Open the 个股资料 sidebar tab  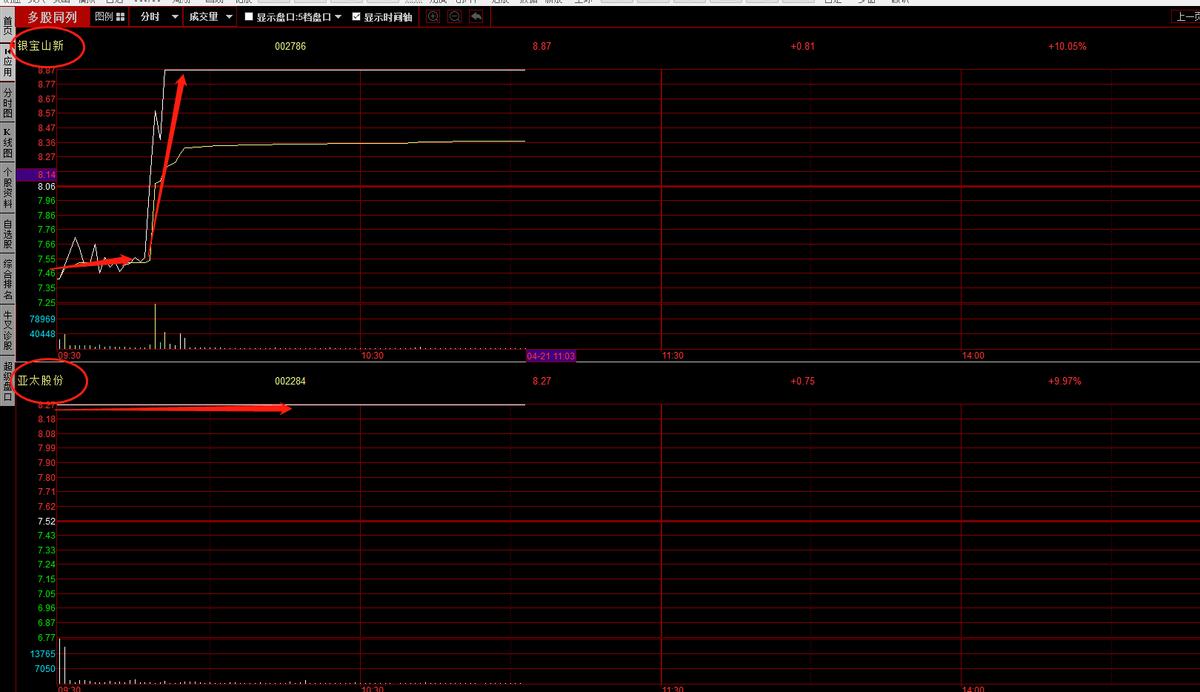coord(7,188)
